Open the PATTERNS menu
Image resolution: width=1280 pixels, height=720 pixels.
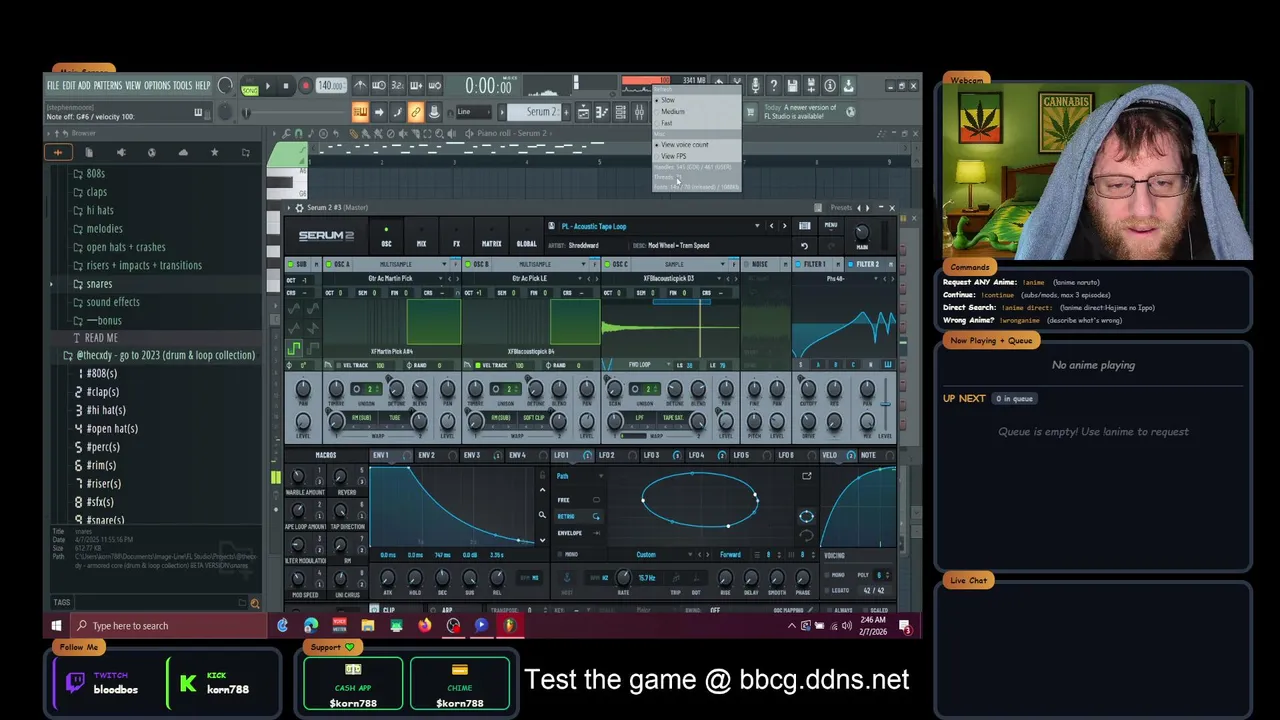click(107, 86)
